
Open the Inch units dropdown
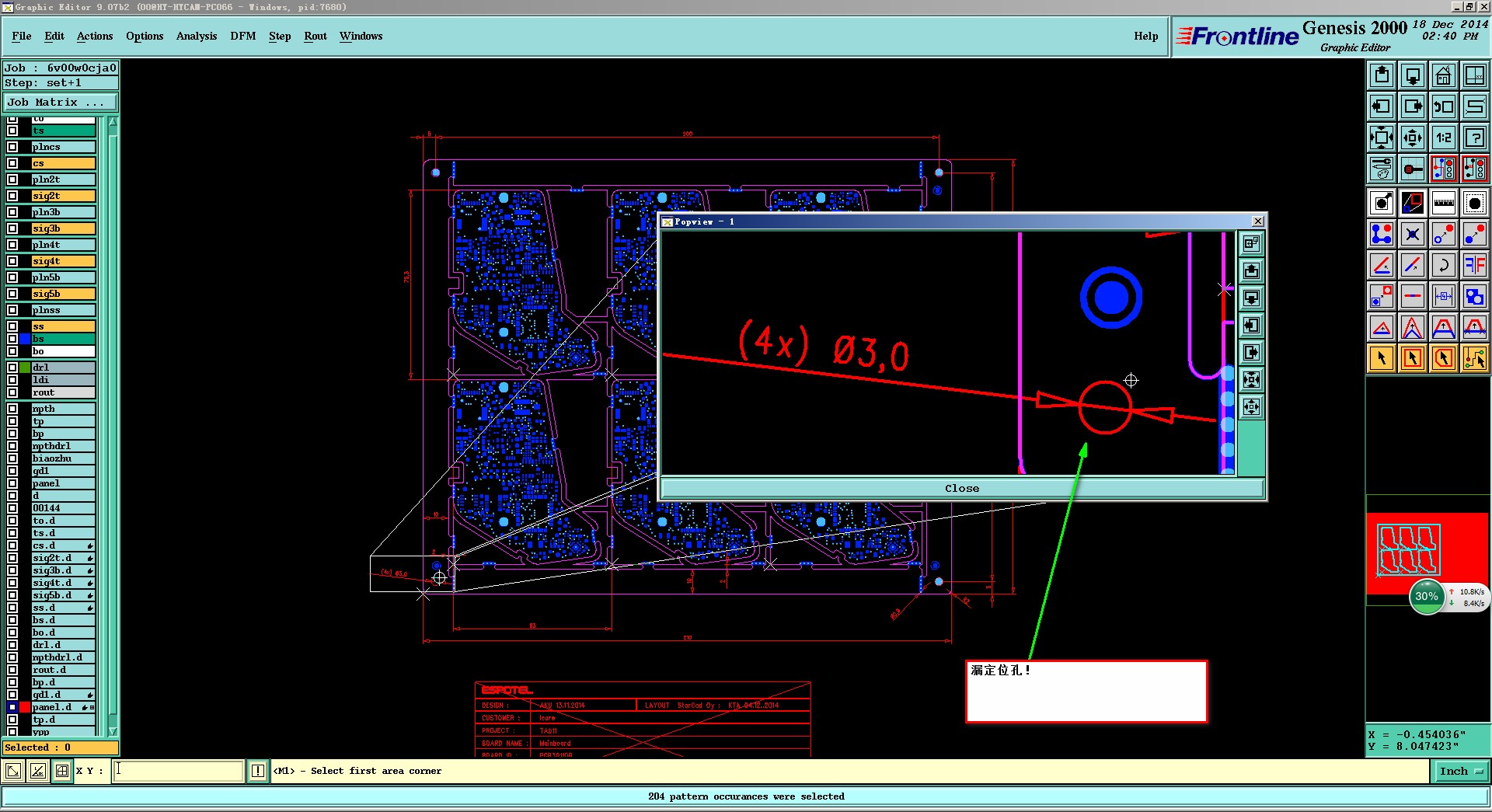1461,771
